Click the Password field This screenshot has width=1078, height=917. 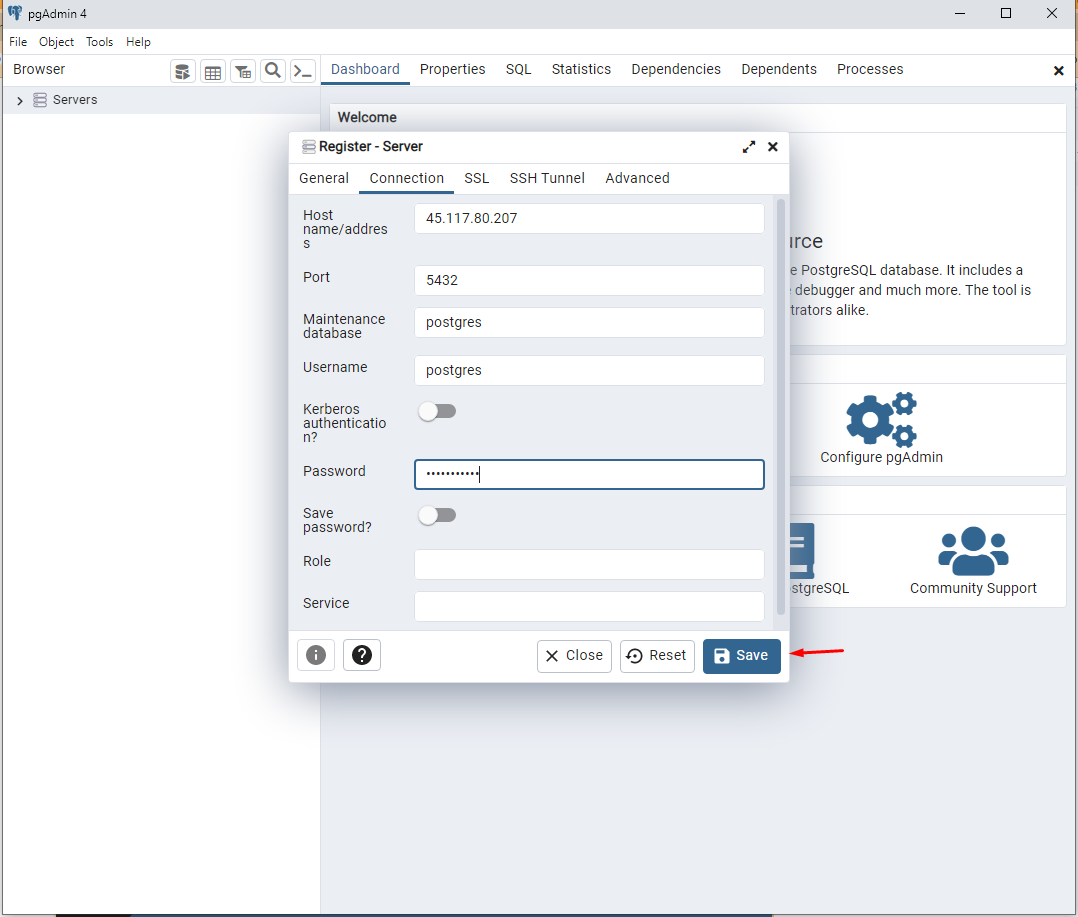point(589,474)
